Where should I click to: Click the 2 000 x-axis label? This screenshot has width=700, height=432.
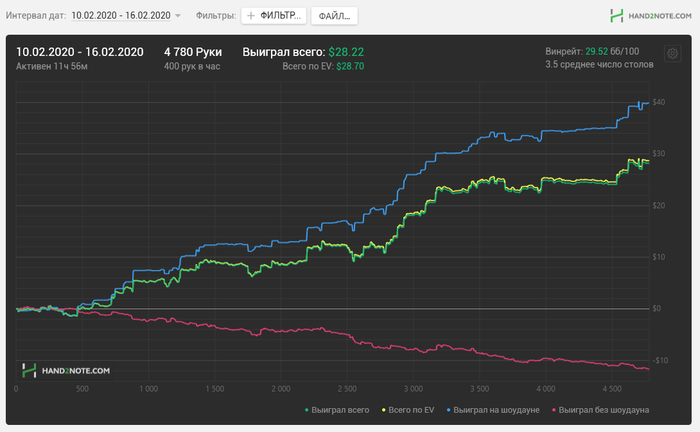(x=281, y=389)
